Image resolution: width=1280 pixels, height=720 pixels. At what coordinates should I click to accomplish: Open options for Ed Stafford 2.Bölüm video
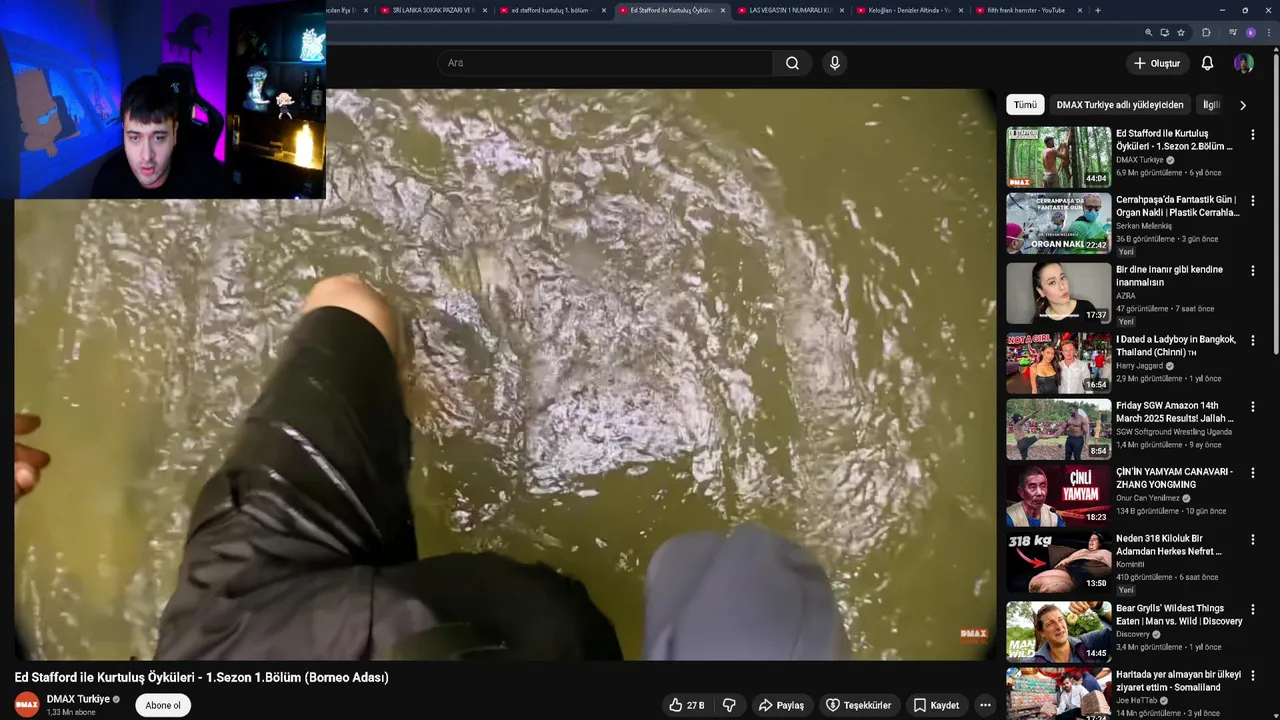click(1252, 134)
